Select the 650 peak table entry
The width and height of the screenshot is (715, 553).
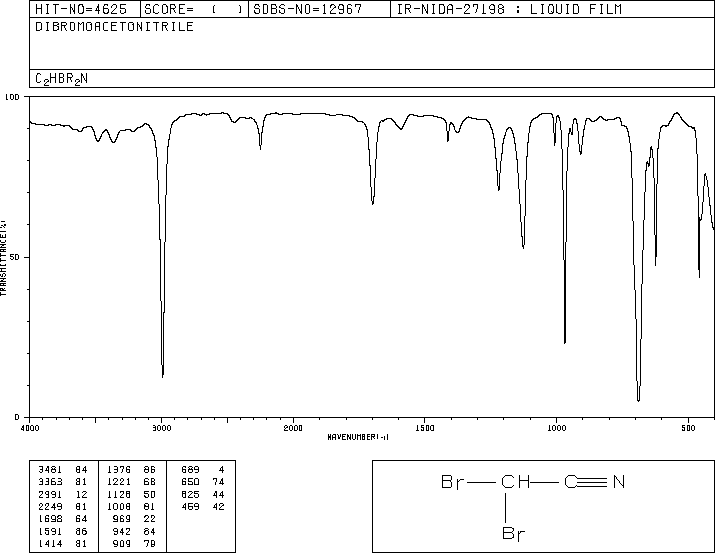pyautogui.click(x=203, y=482)
